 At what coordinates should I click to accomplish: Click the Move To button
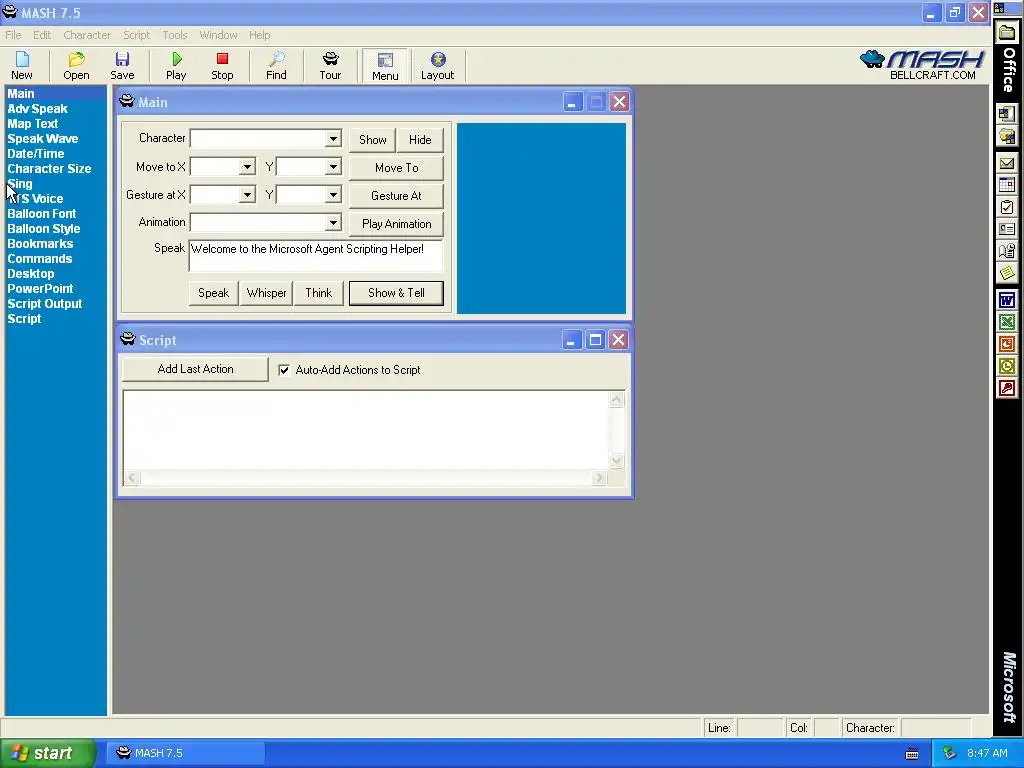[396, 168]
